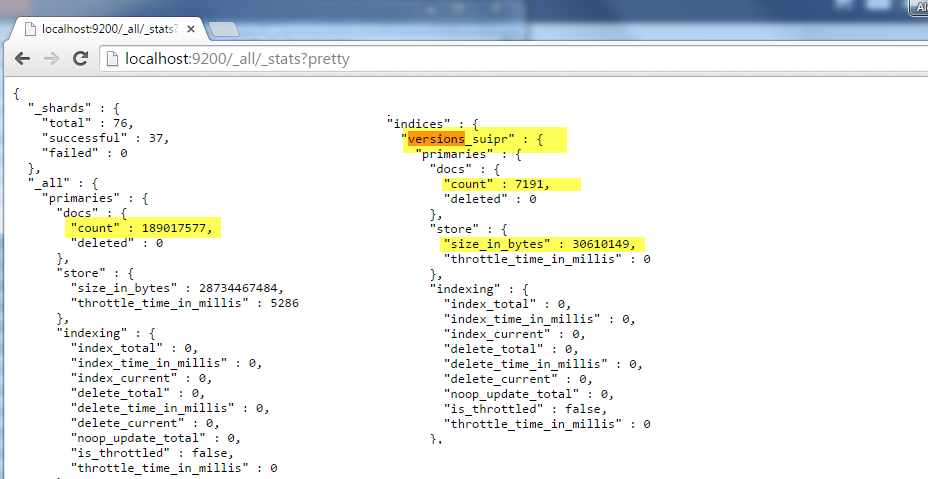928x479 pixels.
Task: Click the "_shards" key
Action: (60, 108)
